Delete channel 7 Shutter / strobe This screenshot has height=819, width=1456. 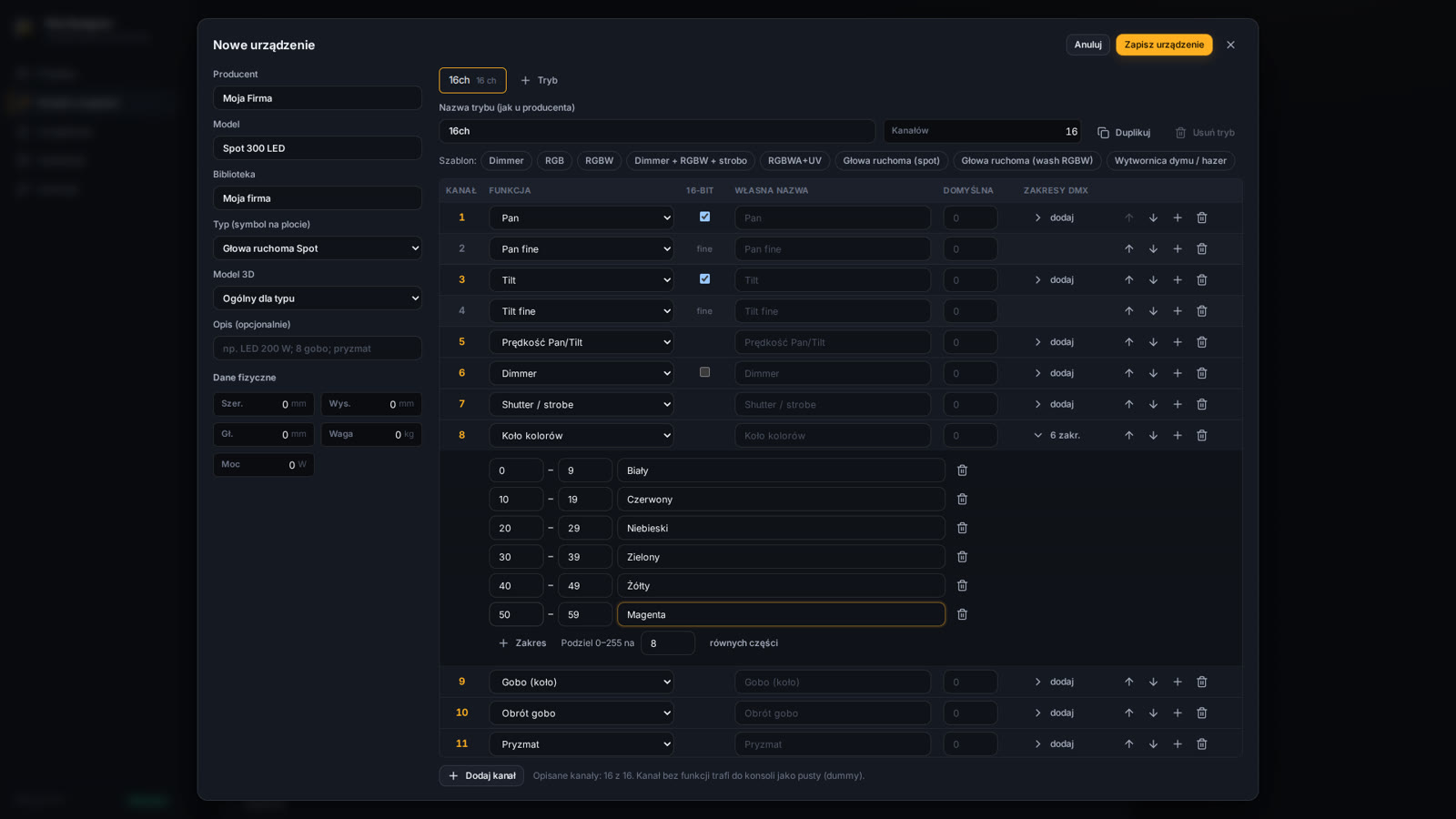tap(1201, 404)
